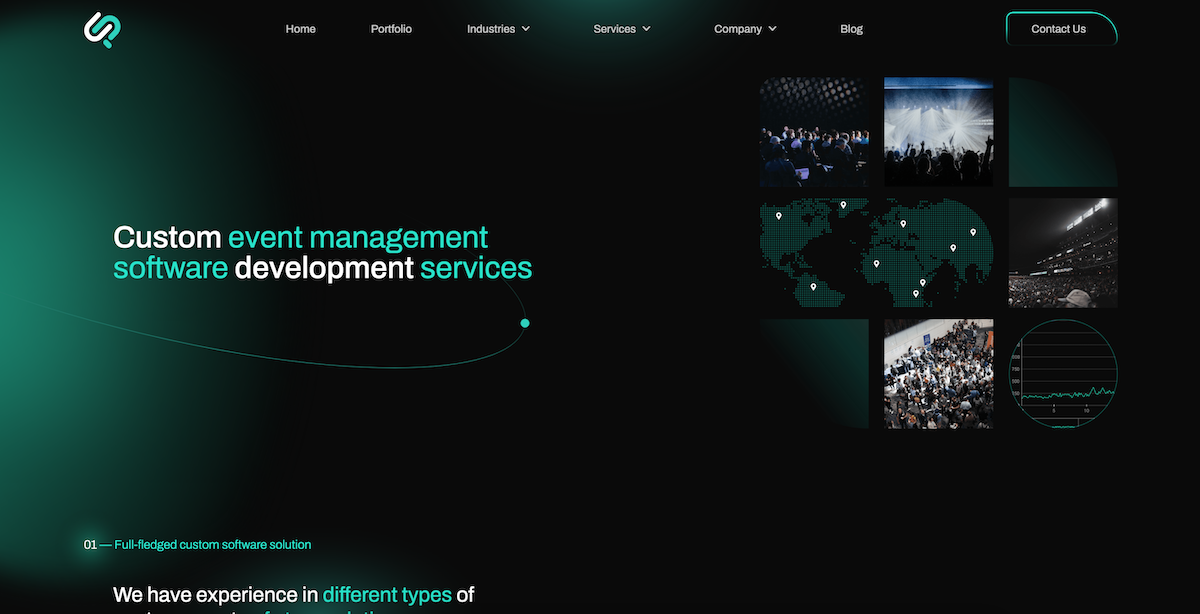Click the 'Full-fledged custom software solution' label
This screenshot has width=1200, height=614.
pyautogui.click(x=213, y=545)
